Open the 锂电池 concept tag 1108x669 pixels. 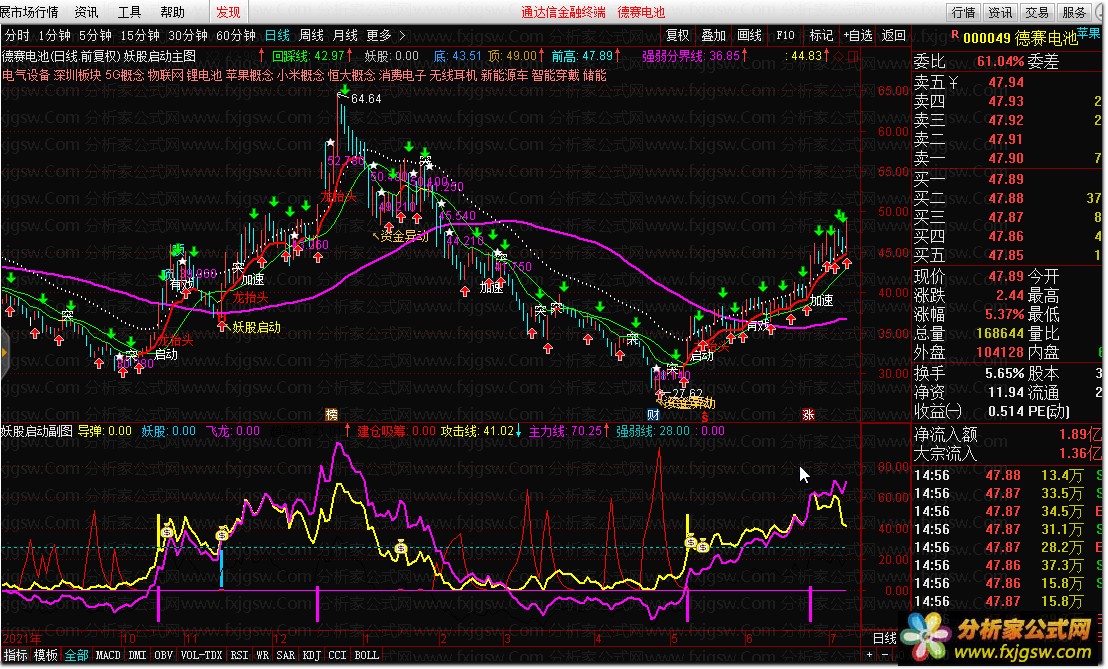click(x=204, y=75)
